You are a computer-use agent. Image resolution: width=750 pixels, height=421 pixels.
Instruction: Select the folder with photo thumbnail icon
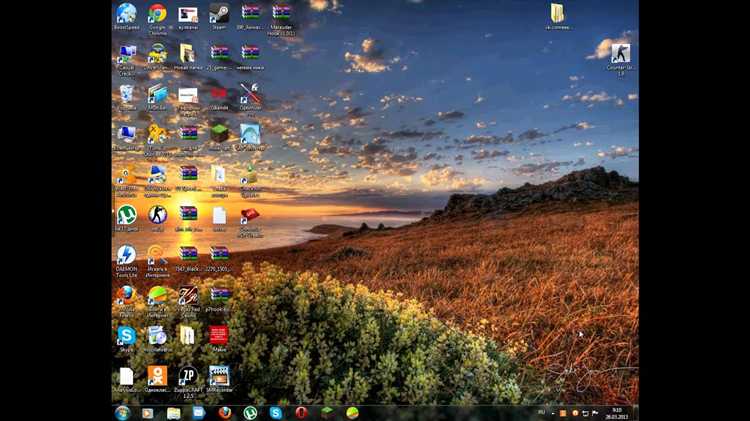tap(188, 55)
